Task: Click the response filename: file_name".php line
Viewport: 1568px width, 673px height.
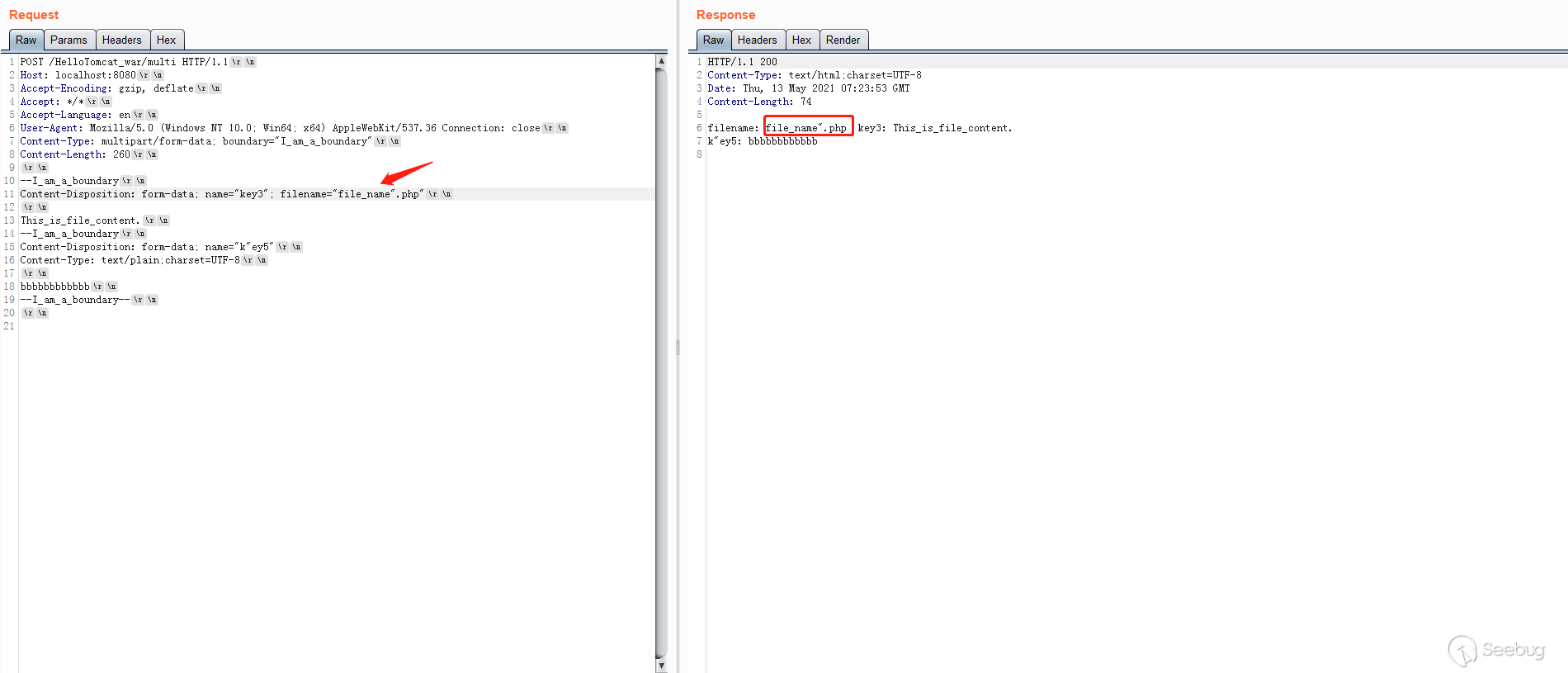Action: tap(860, 128)
